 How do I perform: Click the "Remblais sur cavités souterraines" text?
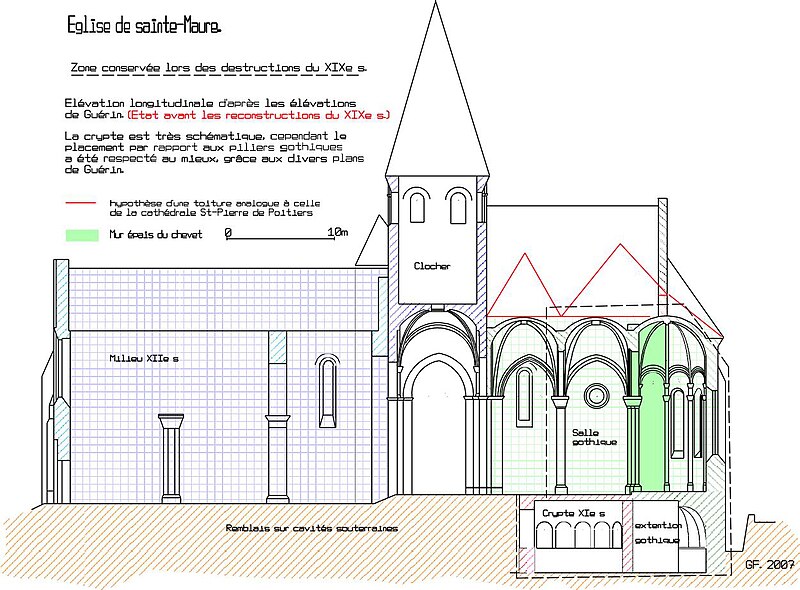pyautogui.click(x=311, y=528)
